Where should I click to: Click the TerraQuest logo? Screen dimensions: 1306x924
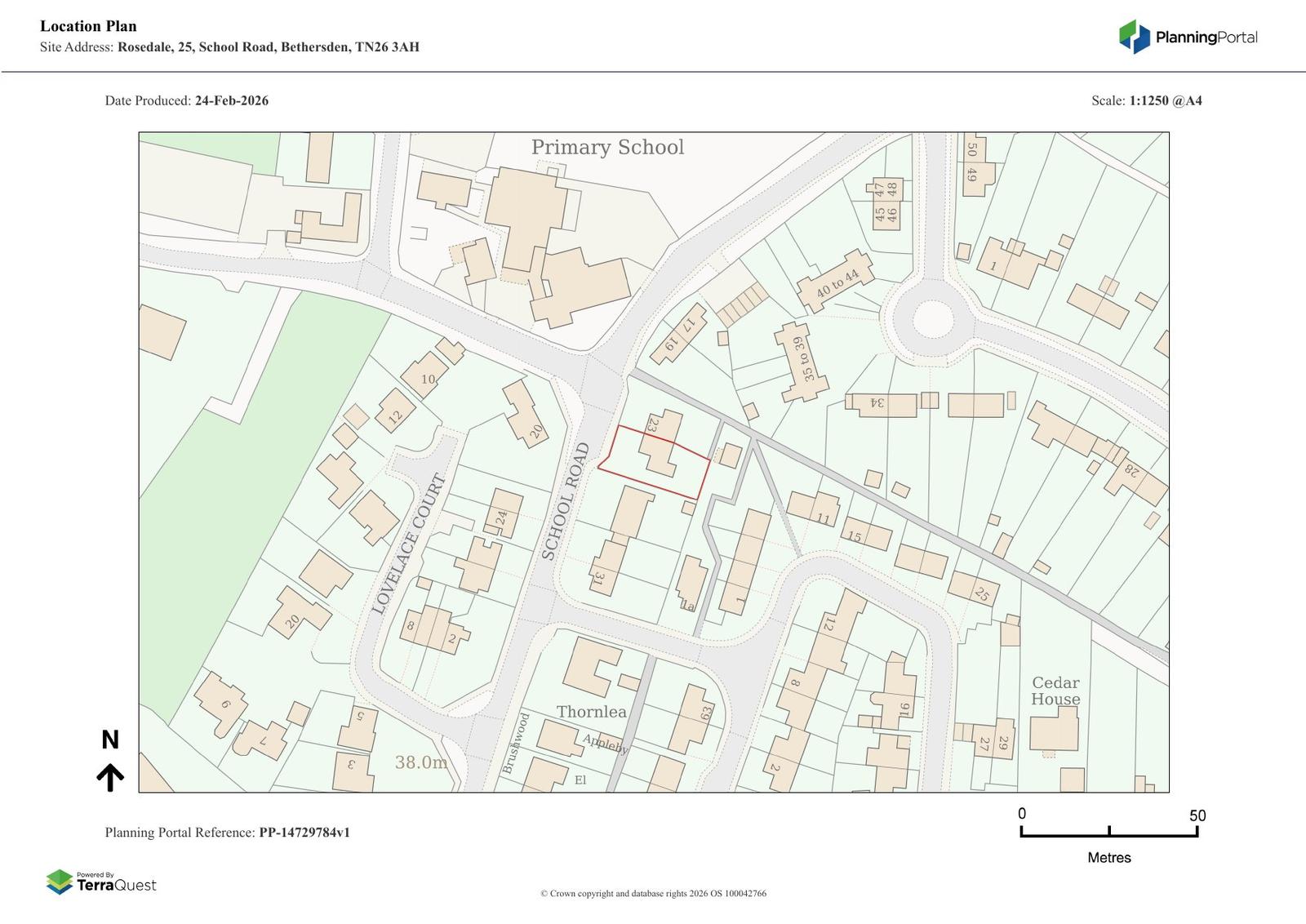[101, 882]
